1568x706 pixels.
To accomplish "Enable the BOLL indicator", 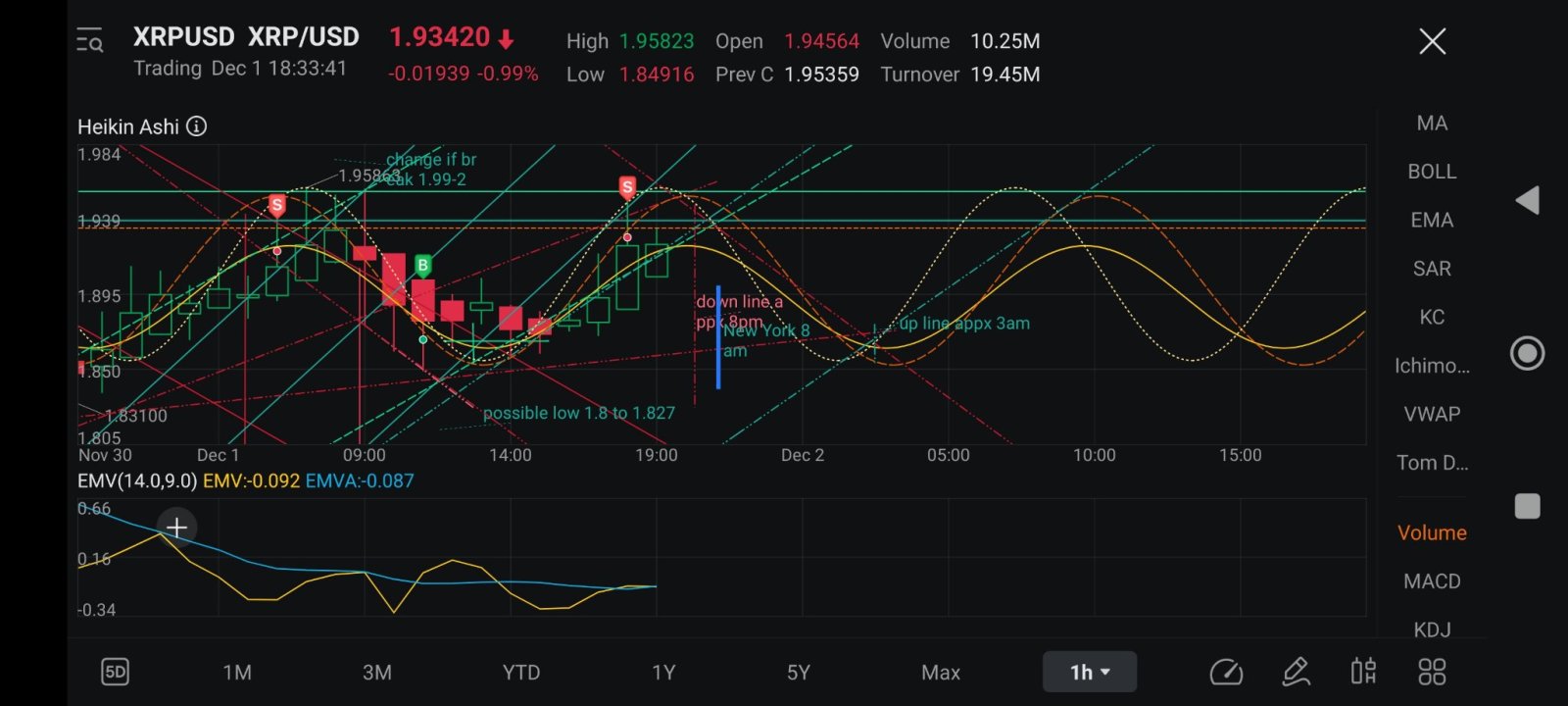I will [x=1432, y=172].
